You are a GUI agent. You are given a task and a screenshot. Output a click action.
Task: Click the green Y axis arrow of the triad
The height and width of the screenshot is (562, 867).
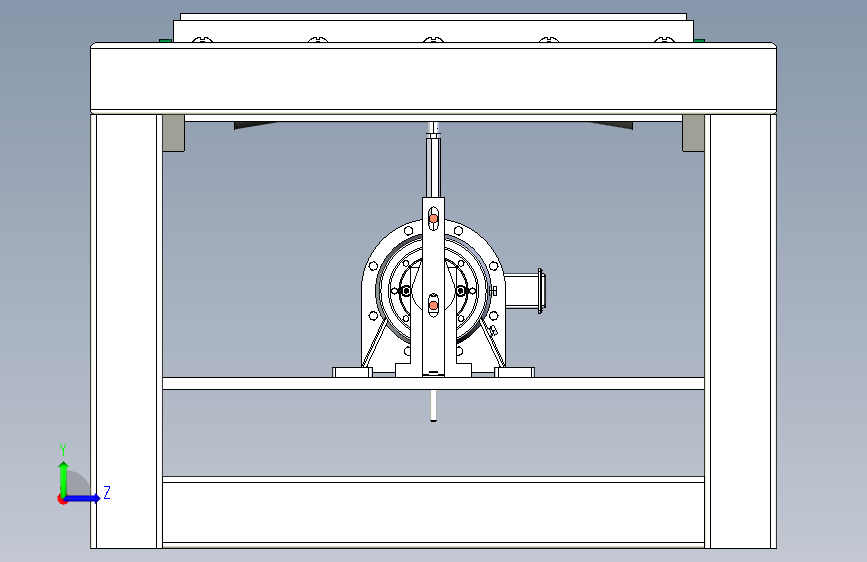[64, 478]
